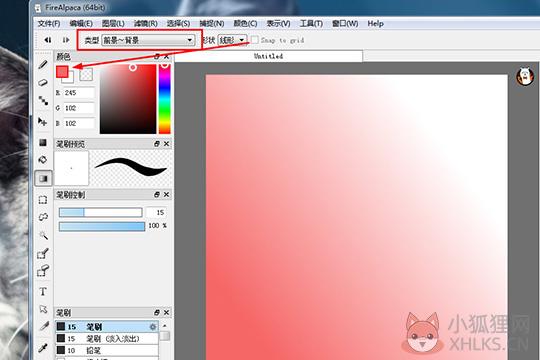
Task: Open the 捕捉(N) menu
Action: (212, 23)
